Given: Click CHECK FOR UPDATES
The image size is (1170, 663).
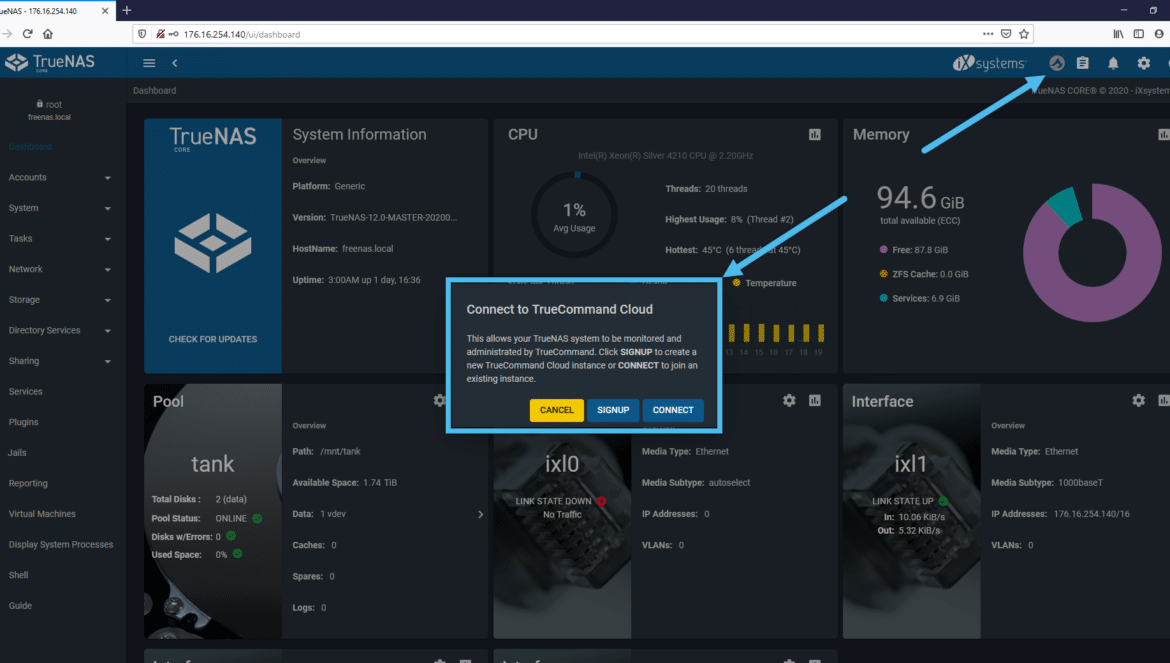Looking at the screenshot, I should [x=213, y=339].
